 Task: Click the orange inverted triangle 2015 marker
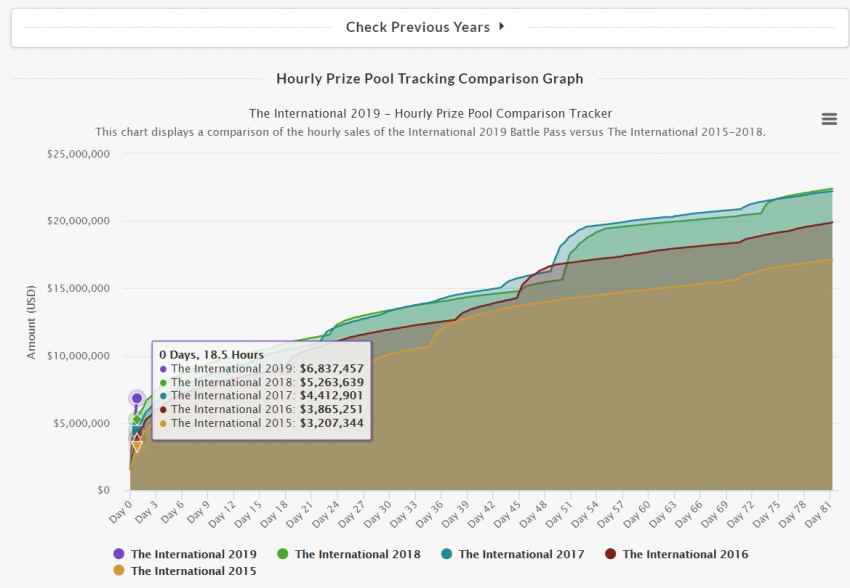click(137, 447)
